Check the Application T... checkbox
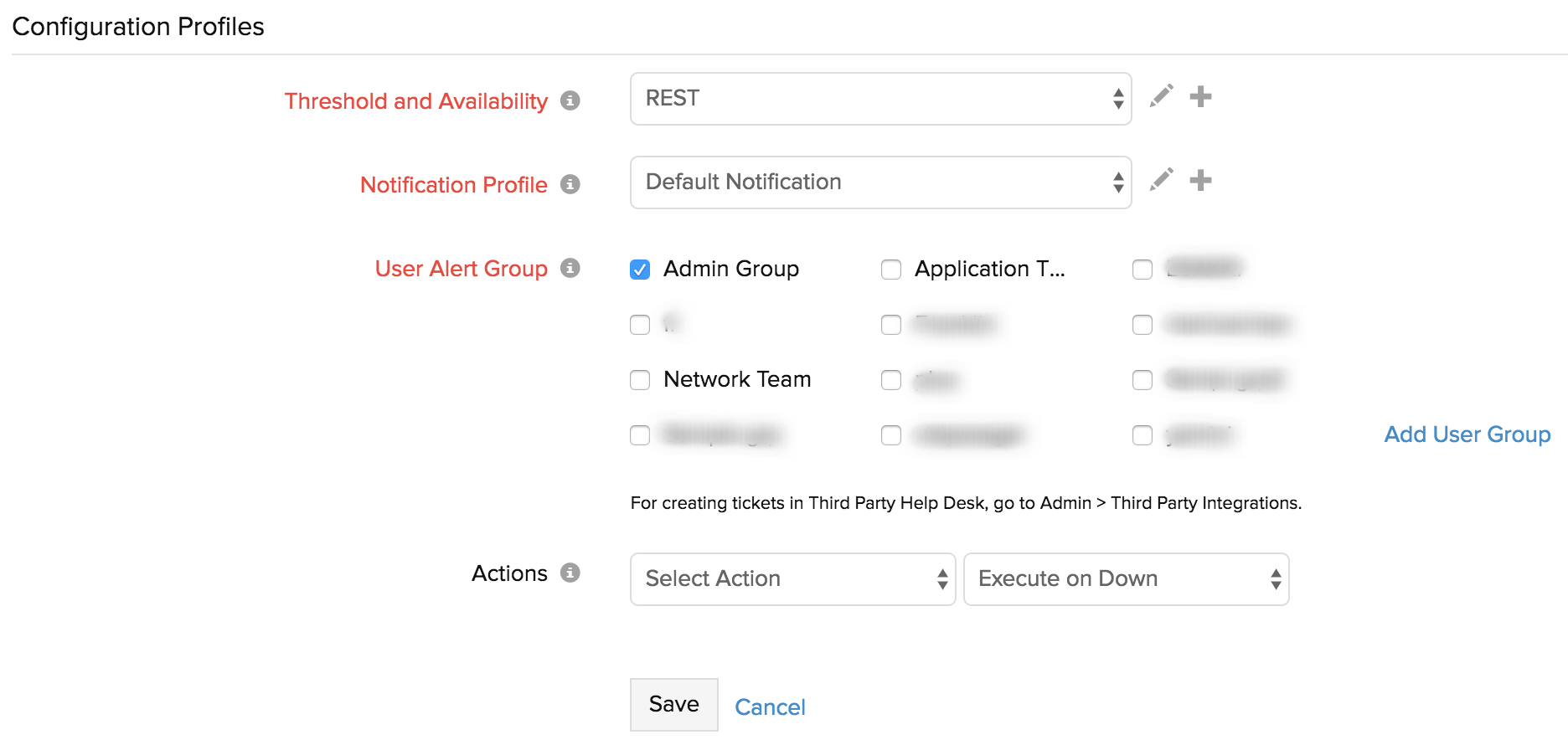The height and width of the screenshot is (740, 1568). pos(891,270)
